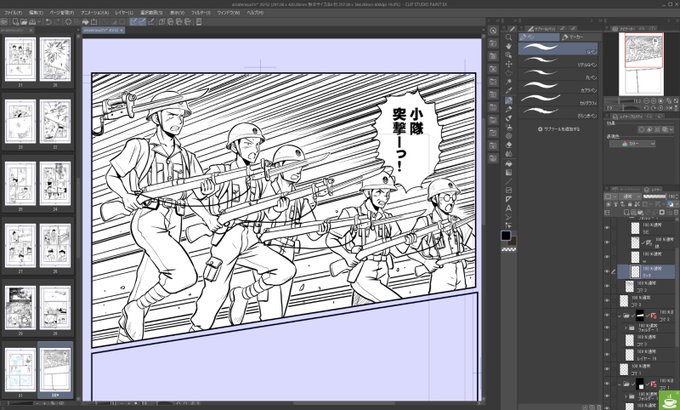This screenshot has height=410, width=680.
Task: Open the 表現色 color mode dropdown
Action: [x=632, y=144]
